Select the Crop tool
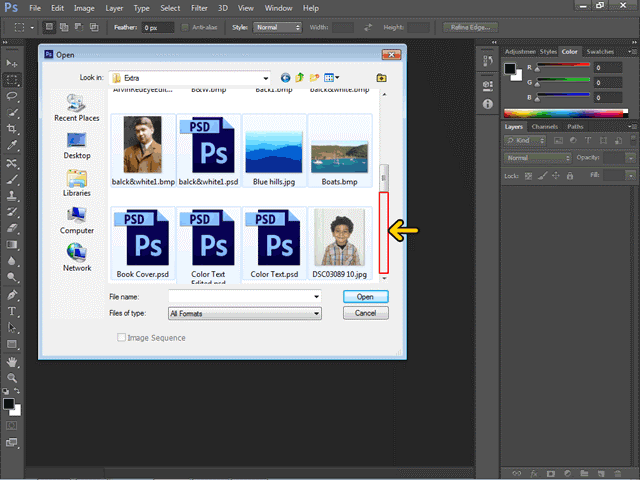Viewport: 640px width, 480px height. 11,129
